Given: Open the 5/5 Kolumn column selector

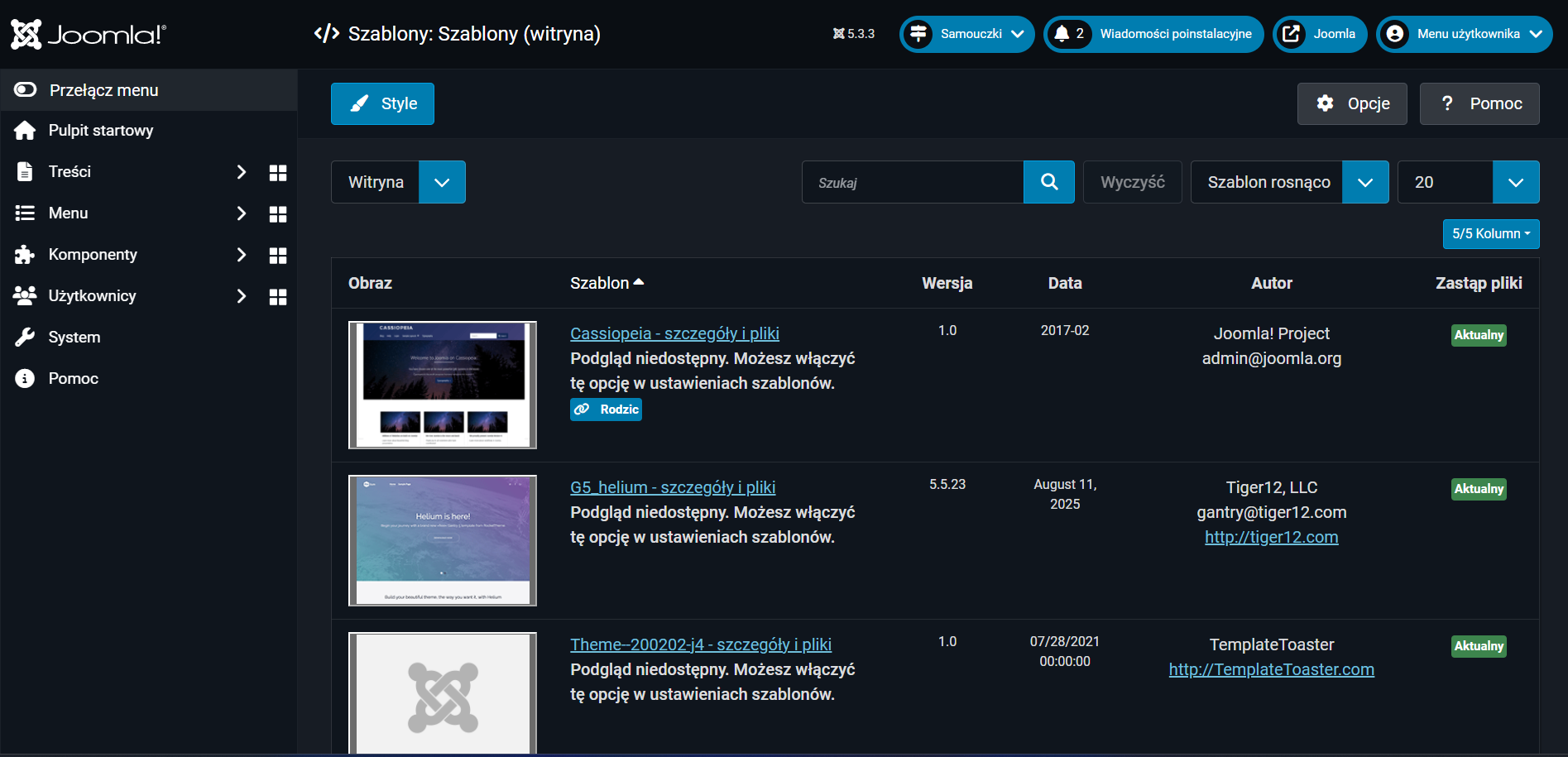Looking at the screenshot, I should (x=1490, y=234).
